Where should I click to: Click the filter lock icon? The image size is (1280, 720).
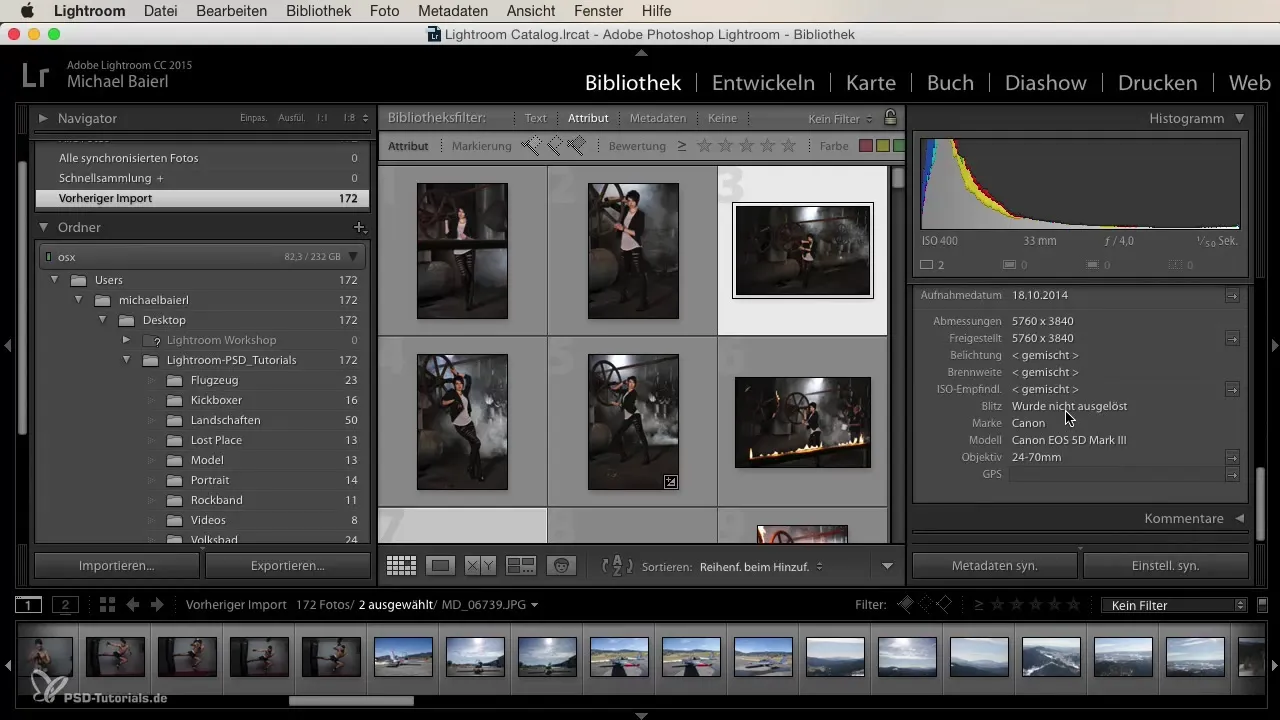(890, 118)
